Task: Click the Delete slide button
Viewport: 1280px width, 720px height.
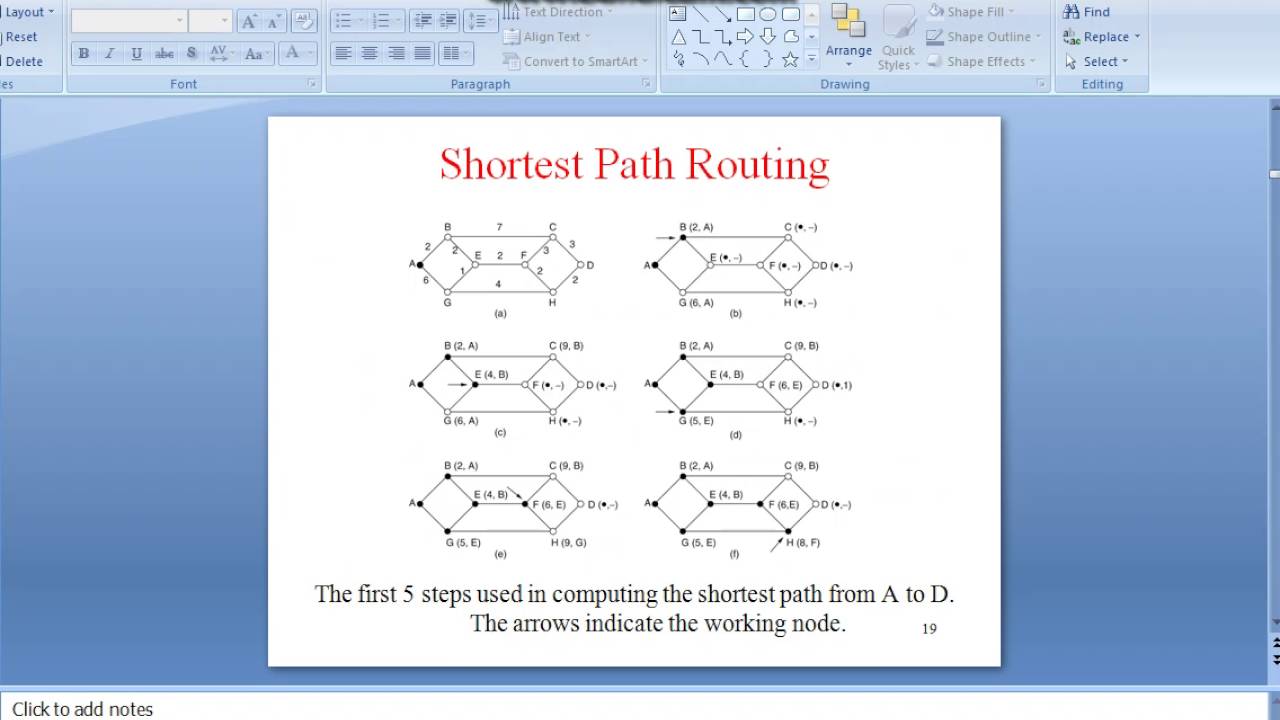Action: pyautogui.click(x=23, y=61)
